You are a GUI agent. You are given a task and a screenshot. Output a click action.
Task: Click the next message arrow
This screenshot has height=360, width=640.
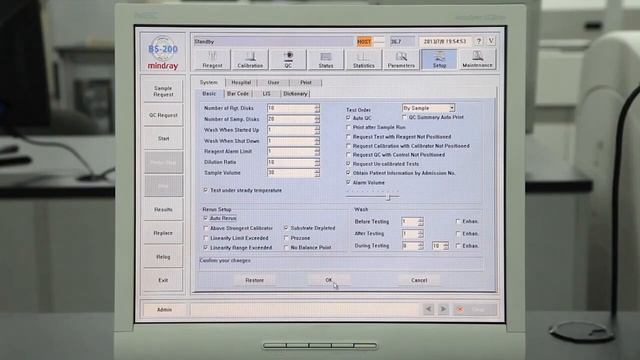(x=443, y=309)
